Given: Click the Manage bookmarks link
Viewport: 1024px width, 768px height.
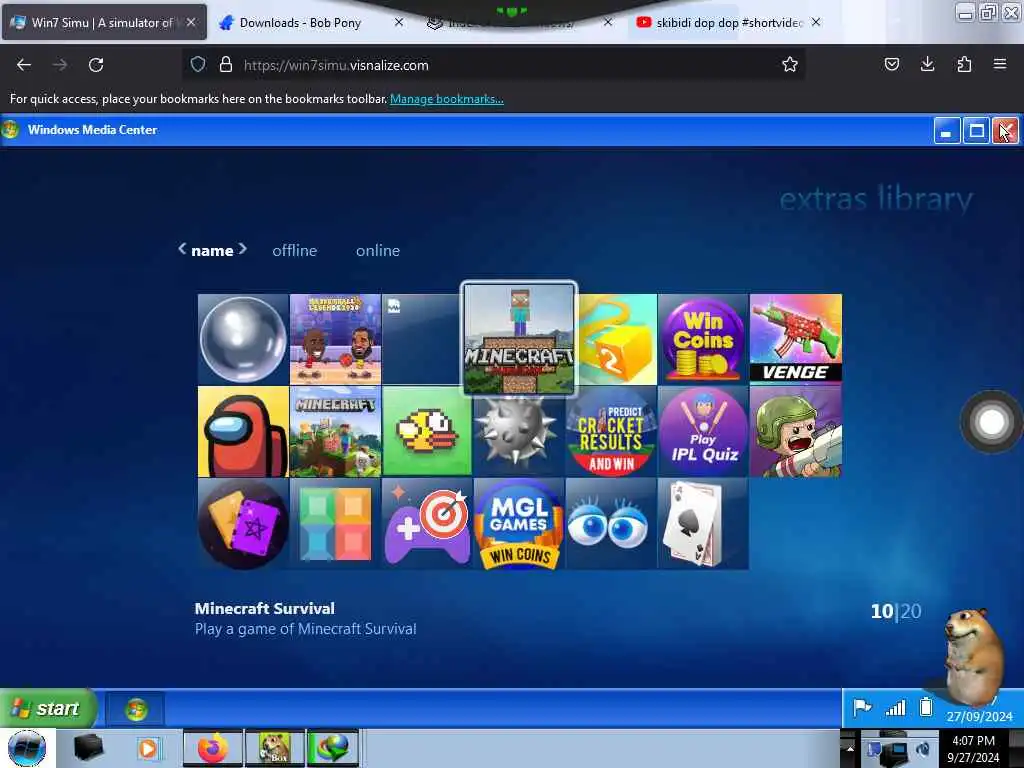Looking at the screenshot, I should click(447, 99).
